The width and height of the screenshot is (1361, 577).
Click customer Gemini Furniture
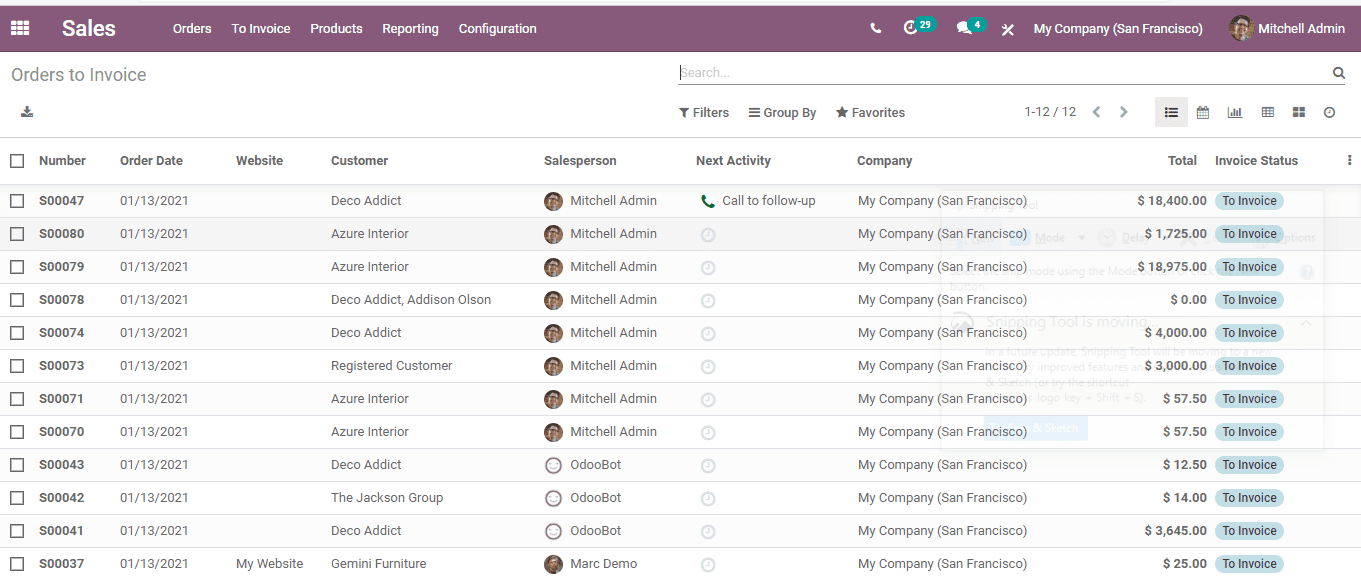pyautogui.click(x=379, y=564)
